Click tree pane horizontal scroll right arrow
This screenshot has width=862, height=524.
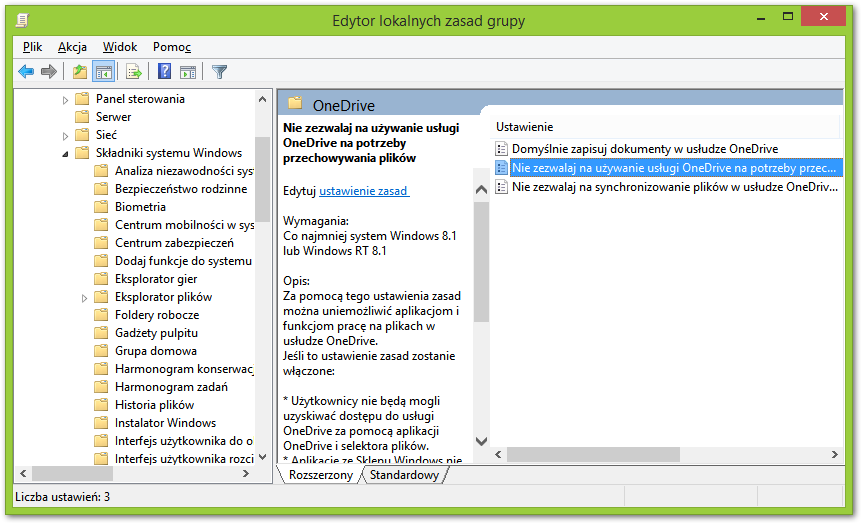(x=246, y=473)
